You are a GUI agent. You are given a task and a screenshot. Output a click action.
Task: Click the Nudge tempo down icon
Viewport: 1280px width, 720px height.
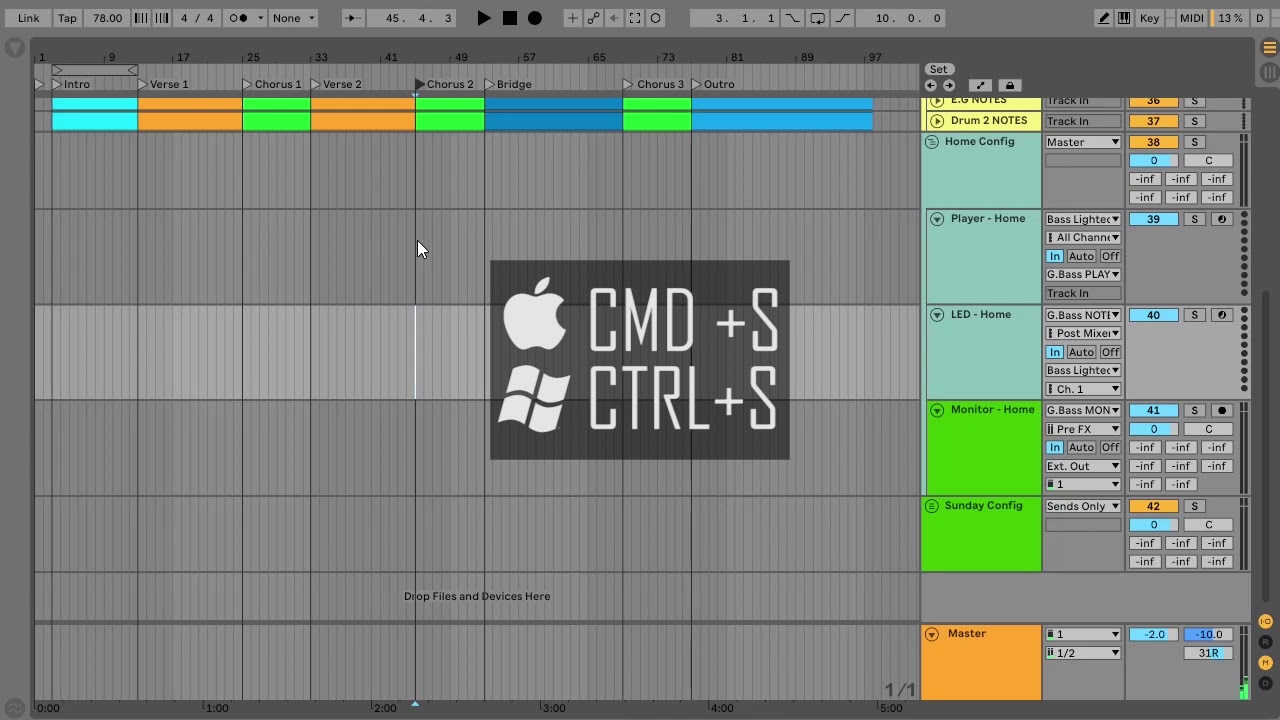[x=141, y=18]
